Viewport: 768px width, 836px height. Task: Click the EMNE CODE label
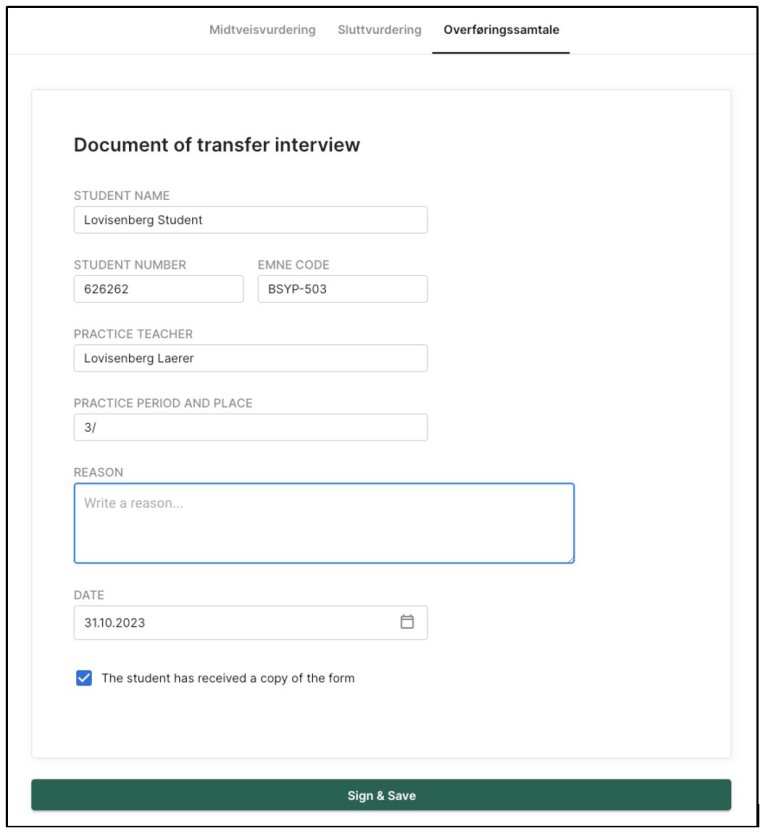(x=293, y=265)
